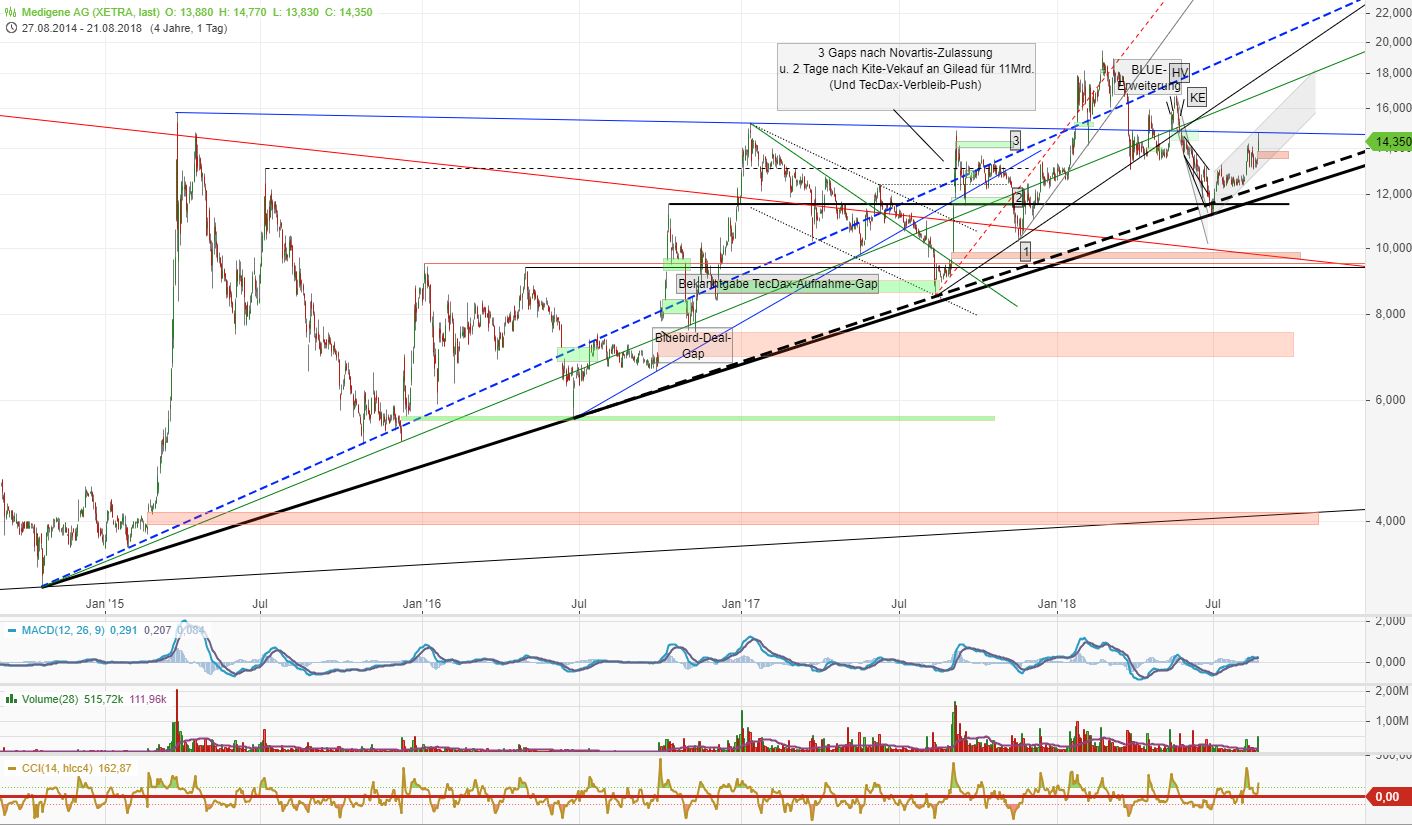Click the gold CCI line legend icon
This screenshot has width=1412, height=826.
pos(10,770)
